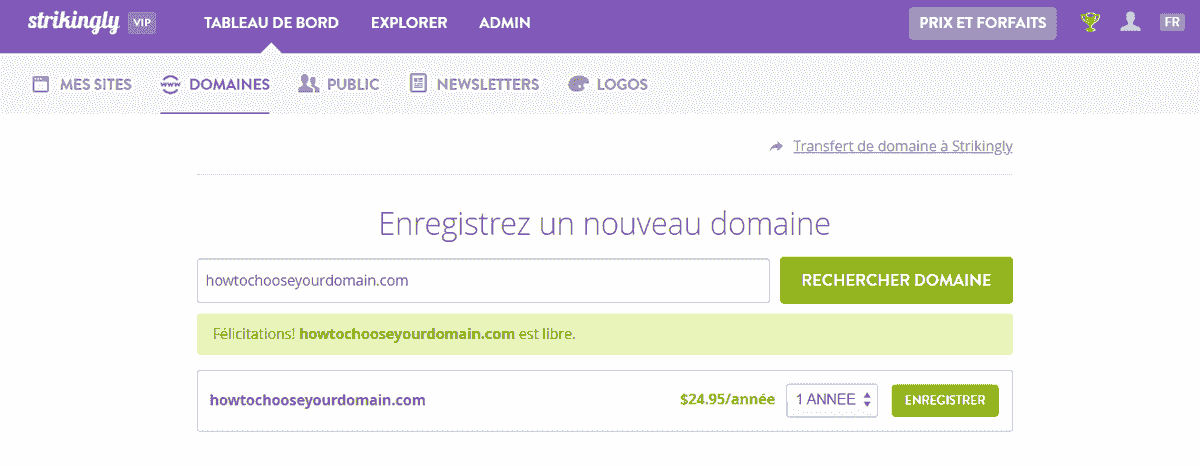
Task: Click the Newsletters document icon
Action: pos(419,84)
